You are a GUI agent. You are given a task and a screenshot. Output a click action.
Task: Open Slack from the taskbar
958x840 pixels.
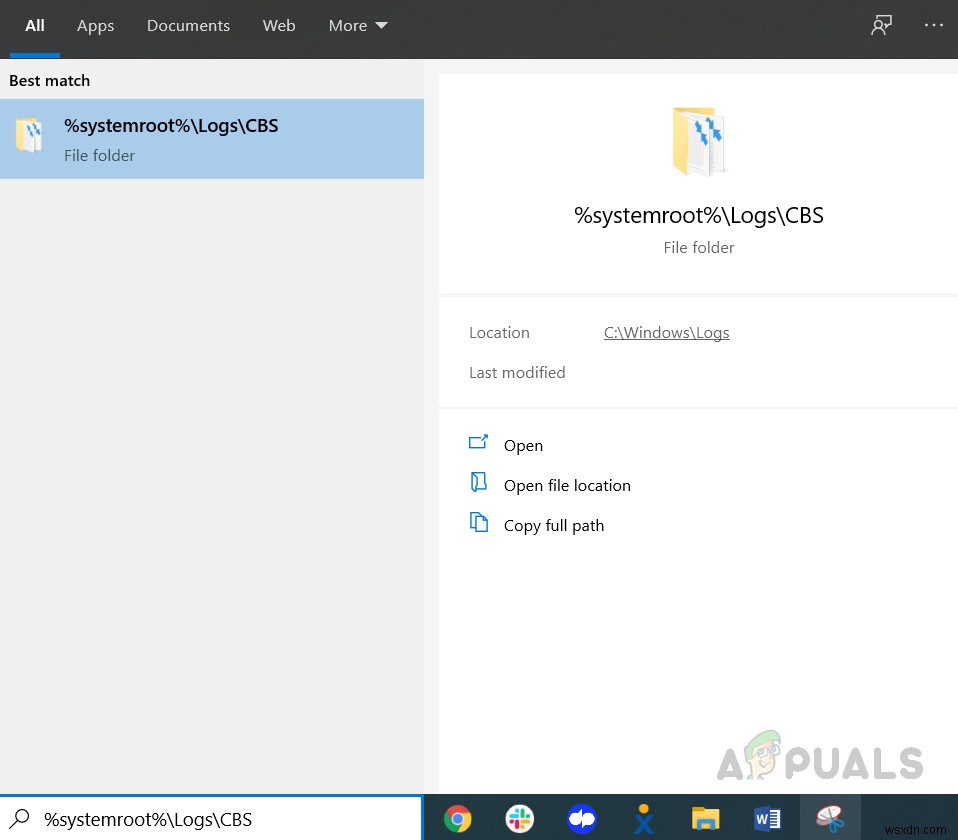519,819
